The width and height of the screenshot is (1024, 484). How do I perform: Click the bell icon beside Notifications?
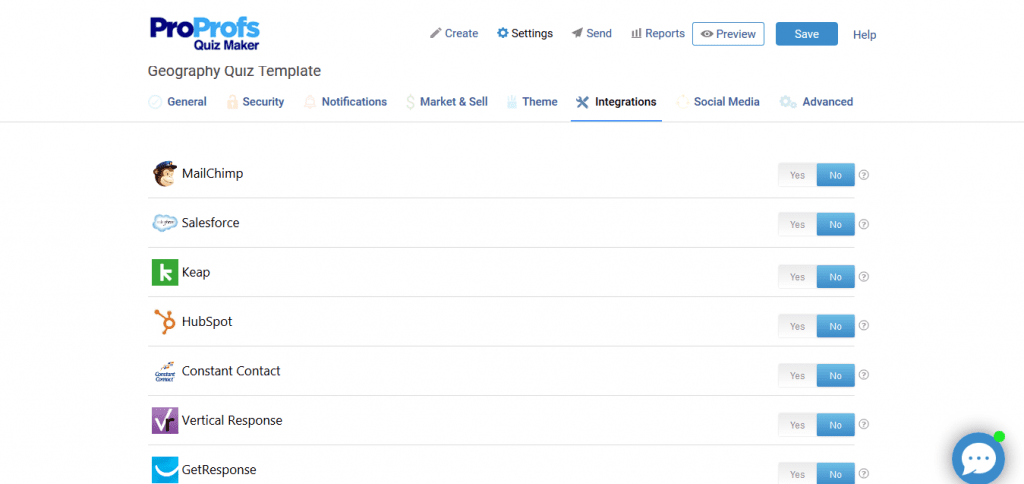click(x=310, y=102)
